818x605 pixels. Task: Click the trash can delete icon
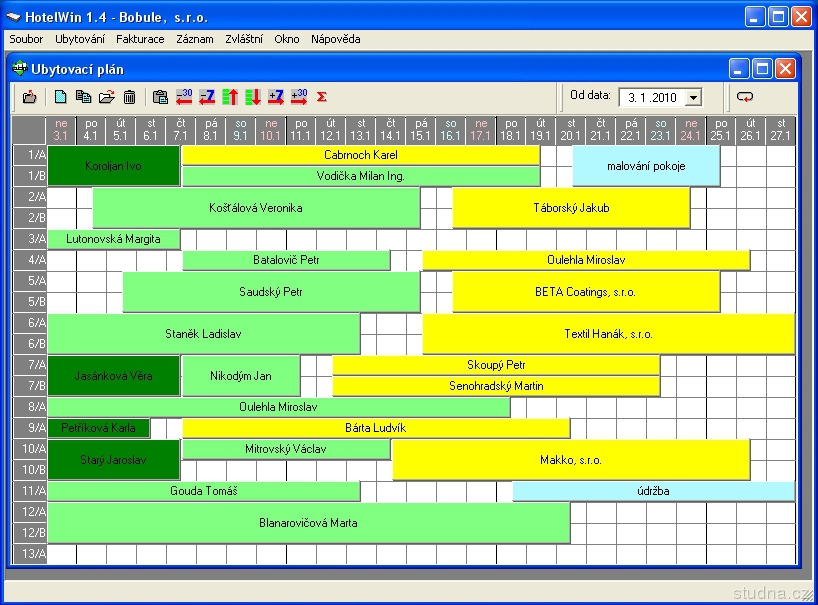pos(129,97)
